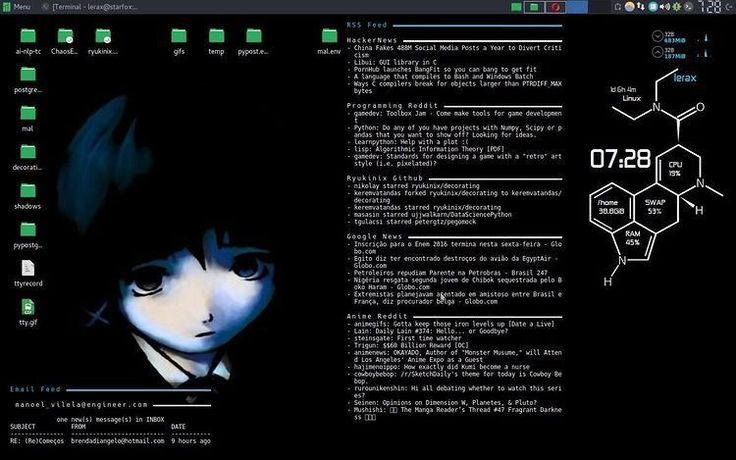Viewport: 736px width, 460px height.
Task: Click the brendadiangelo@hotmail.com email row
Action: [110, 441]
